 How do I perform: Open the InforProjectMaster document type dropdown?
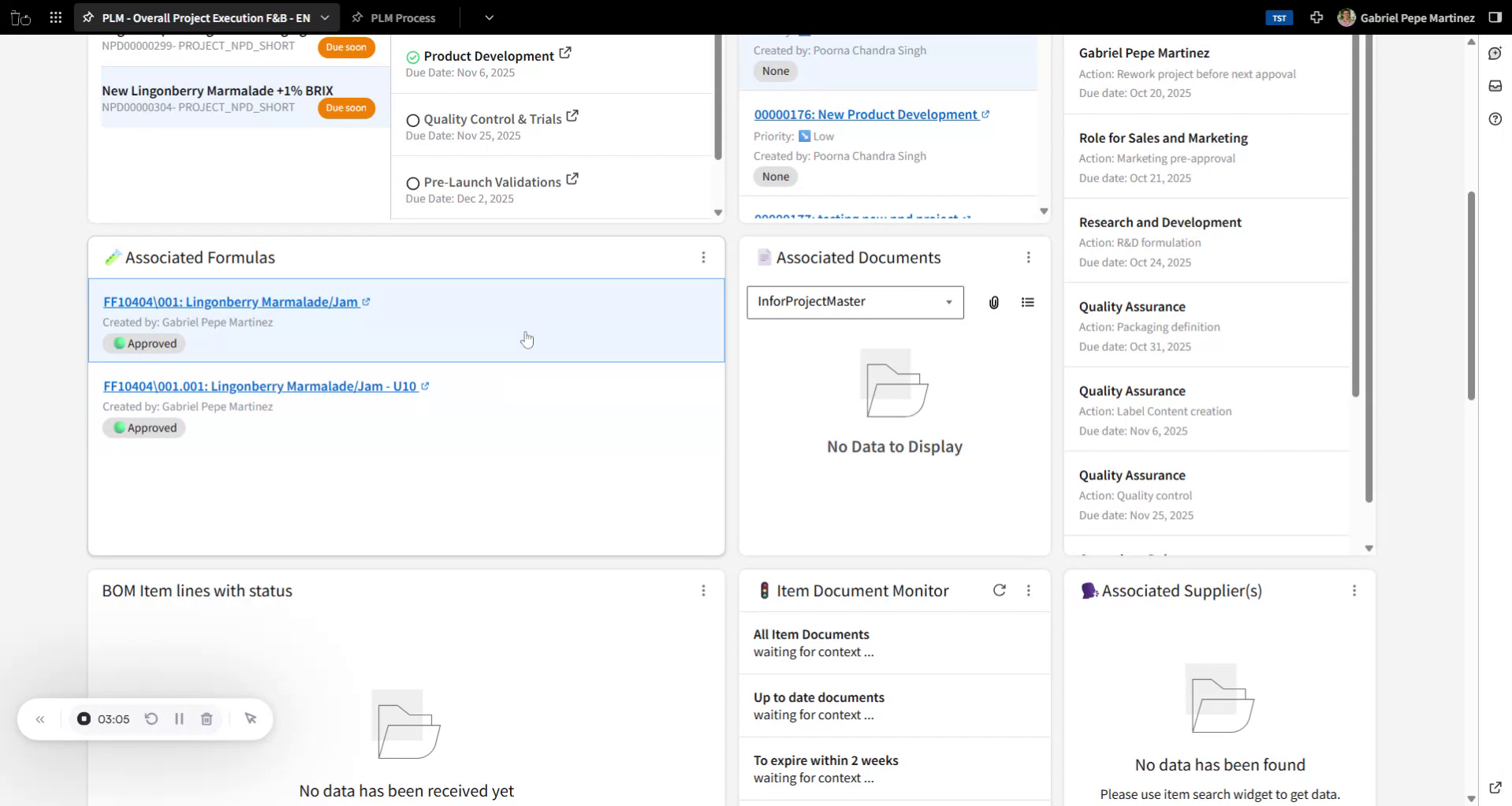[x=948, y=302]
